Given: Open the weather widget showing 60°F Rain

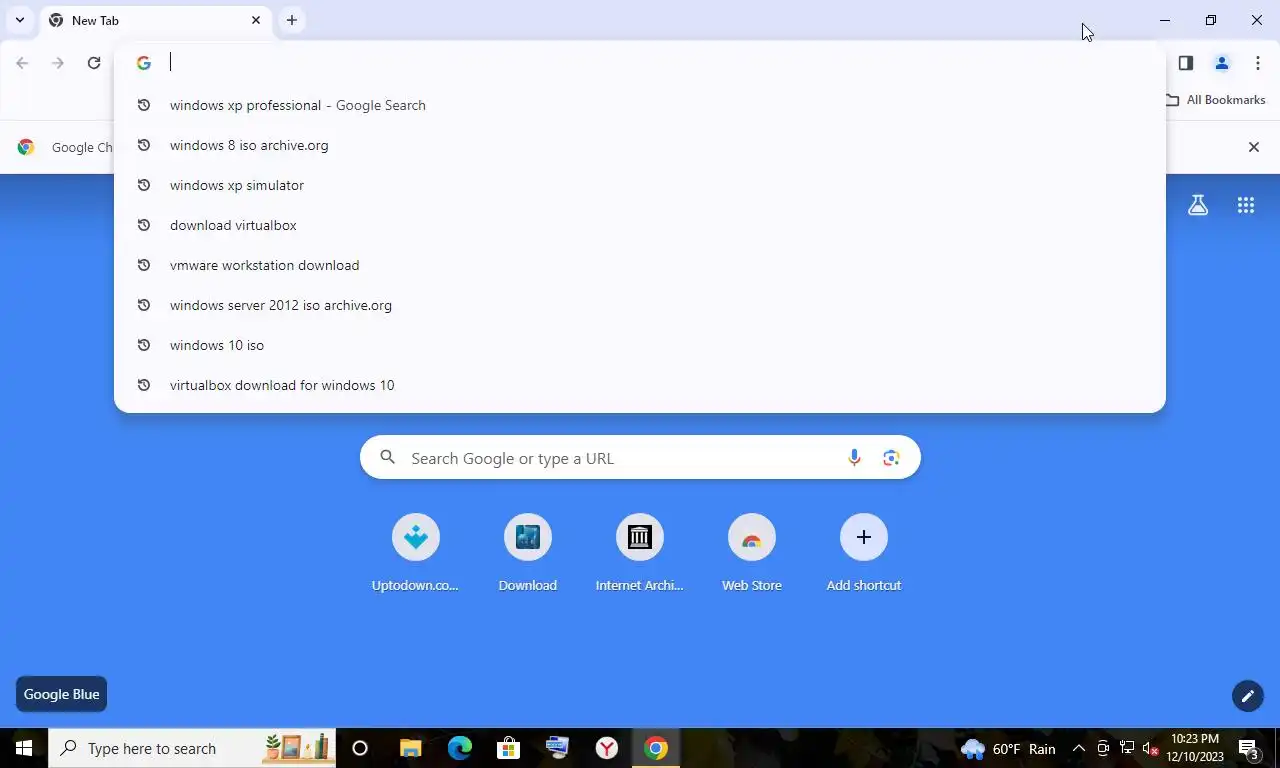Looking at the screenshot, I should [1009, 749].
